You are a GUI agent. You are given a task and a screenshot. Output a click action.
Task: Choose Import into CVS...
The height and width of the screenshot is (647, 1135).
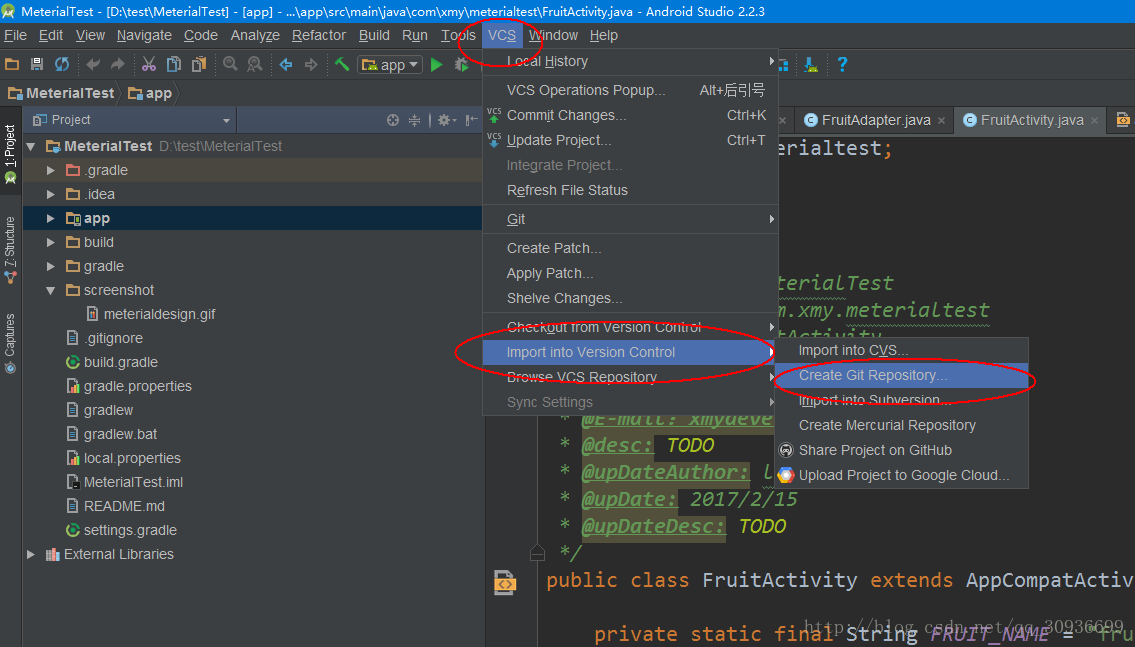coord(901,350)
